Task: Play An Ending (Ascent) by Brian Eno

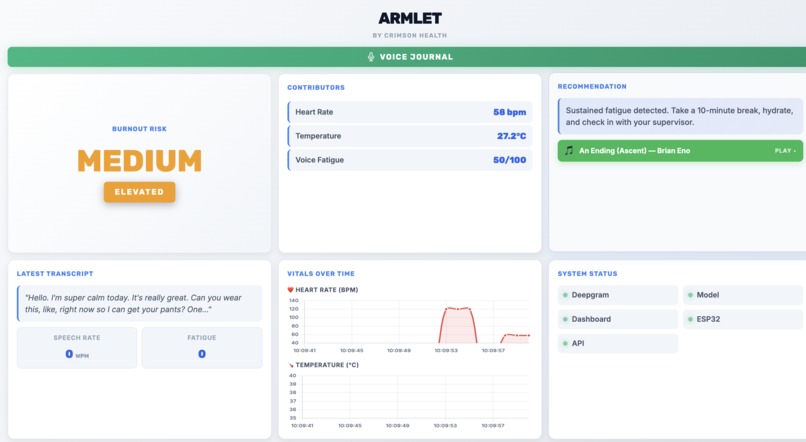Action: point(680,151)
